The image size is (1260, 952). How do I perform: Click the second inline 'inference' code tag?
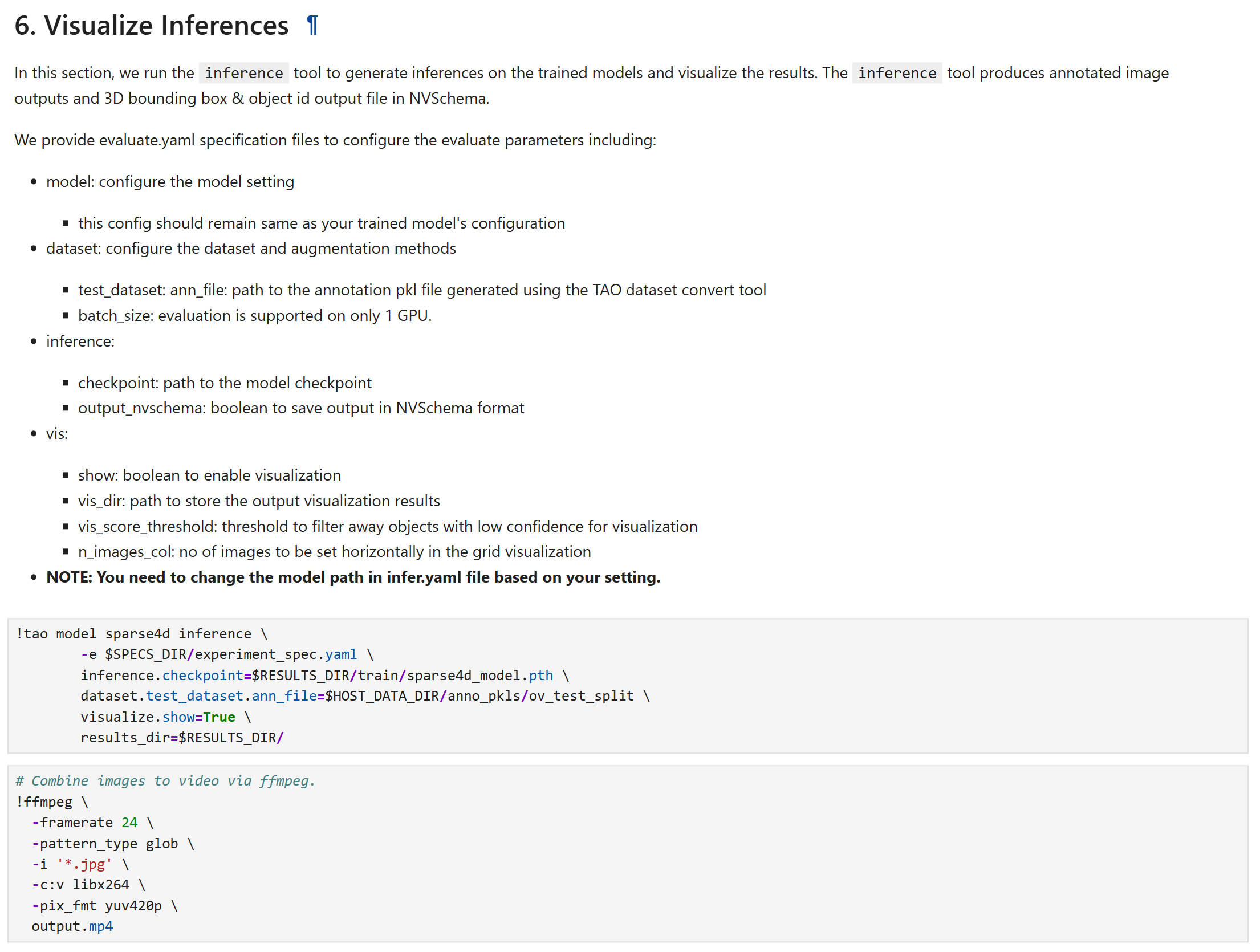[x=897, y=73]
